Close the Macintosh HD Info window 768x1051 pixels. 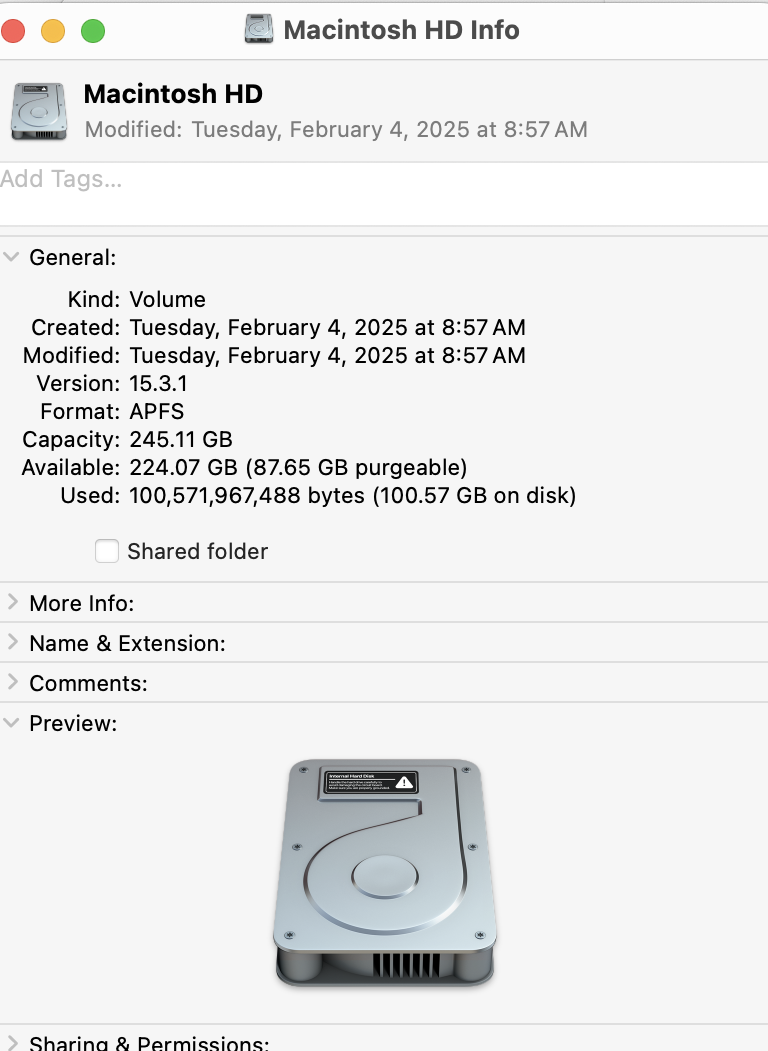coord(13,31)
